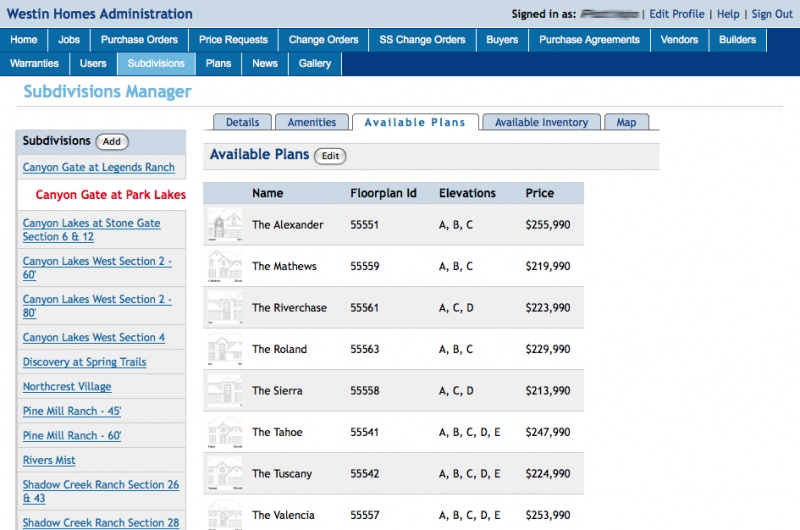This screenshot has height=530, width=800.
Task: Open the Plans nav item
Action: coord(218,64)
